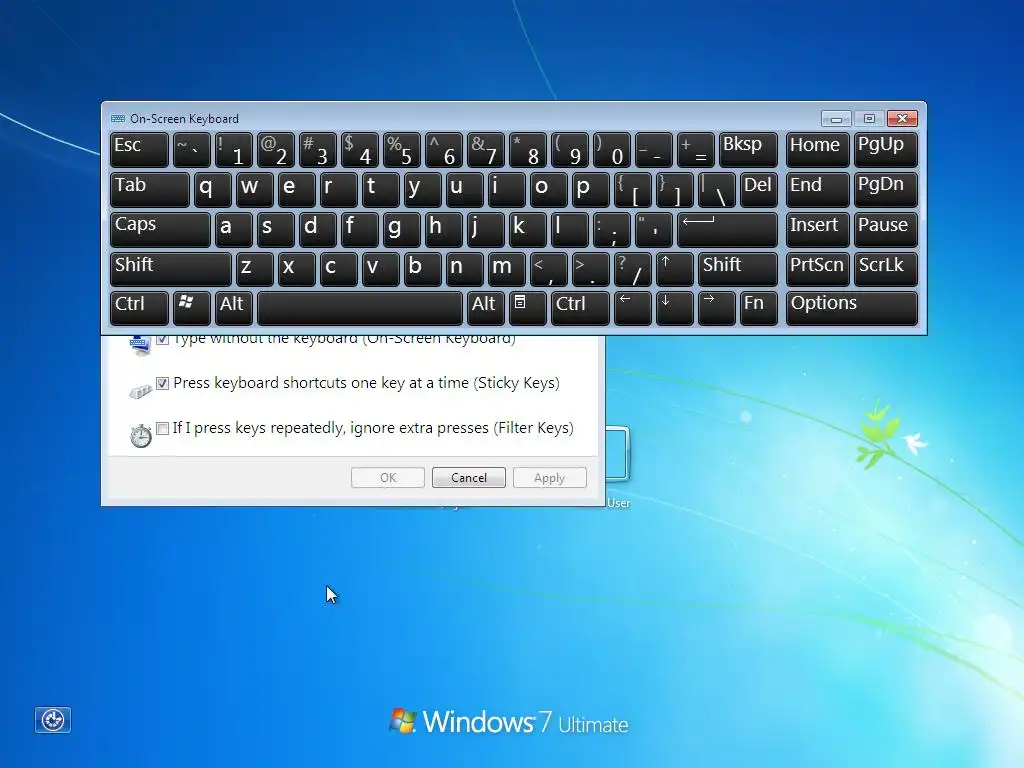The height and width of the screenshot is (768, 1024).
Task: Tap the number 1 key
Action: tap(233, 150)
